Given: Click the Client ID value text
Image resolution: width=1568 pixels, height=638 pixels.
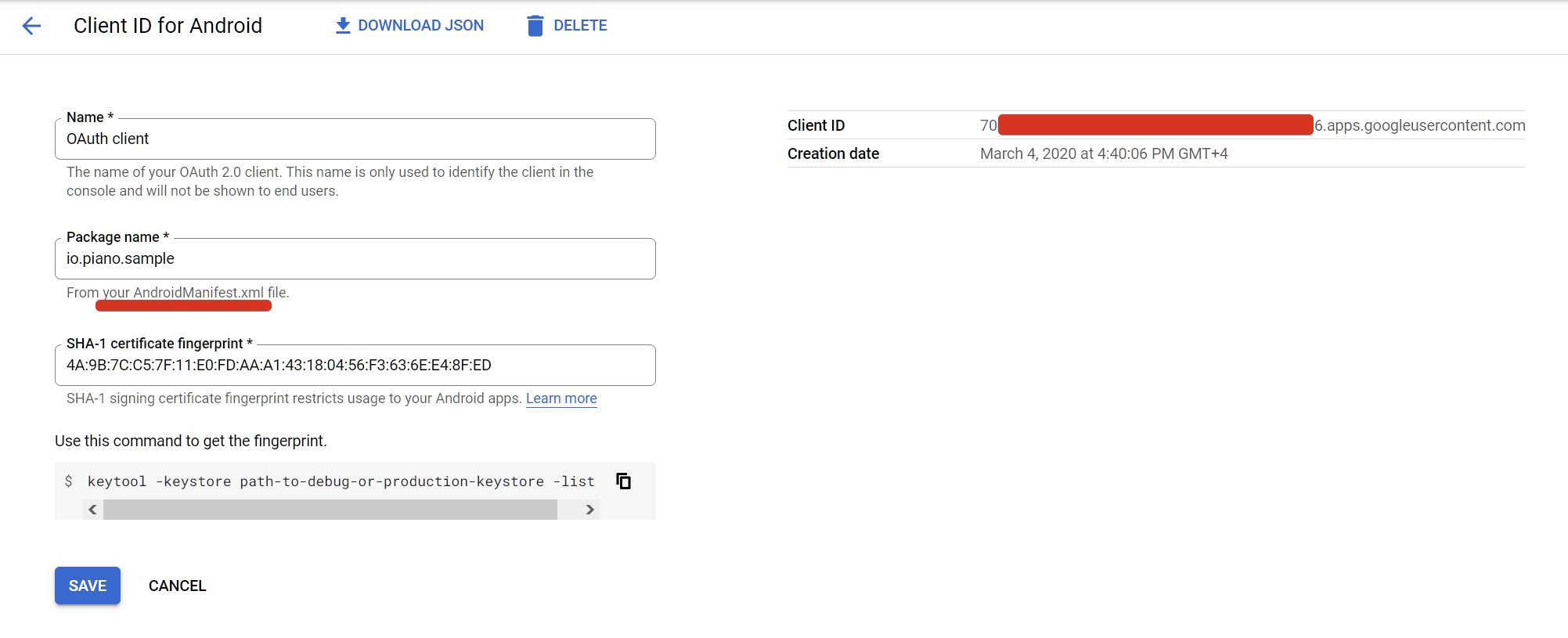Looking at the screenshot, I should click(1253, 125).
